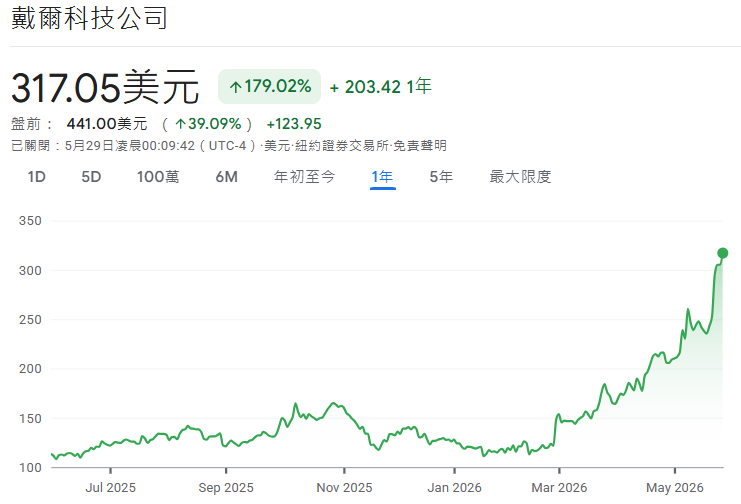Click the + 203.42 1年 change text
741x504 pixels.
pyautogui.click(x=380, y=87)
